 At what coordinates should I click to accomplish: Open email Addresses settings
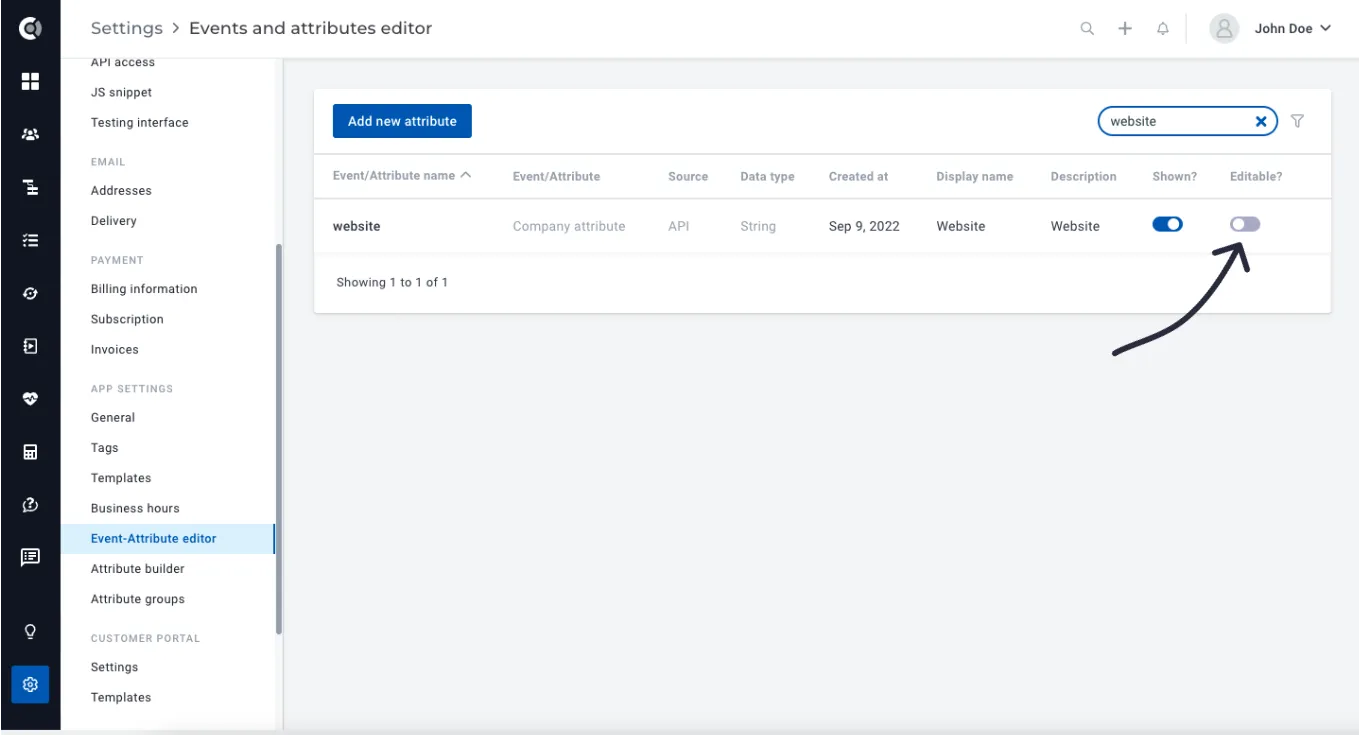[x=121, y=191]
